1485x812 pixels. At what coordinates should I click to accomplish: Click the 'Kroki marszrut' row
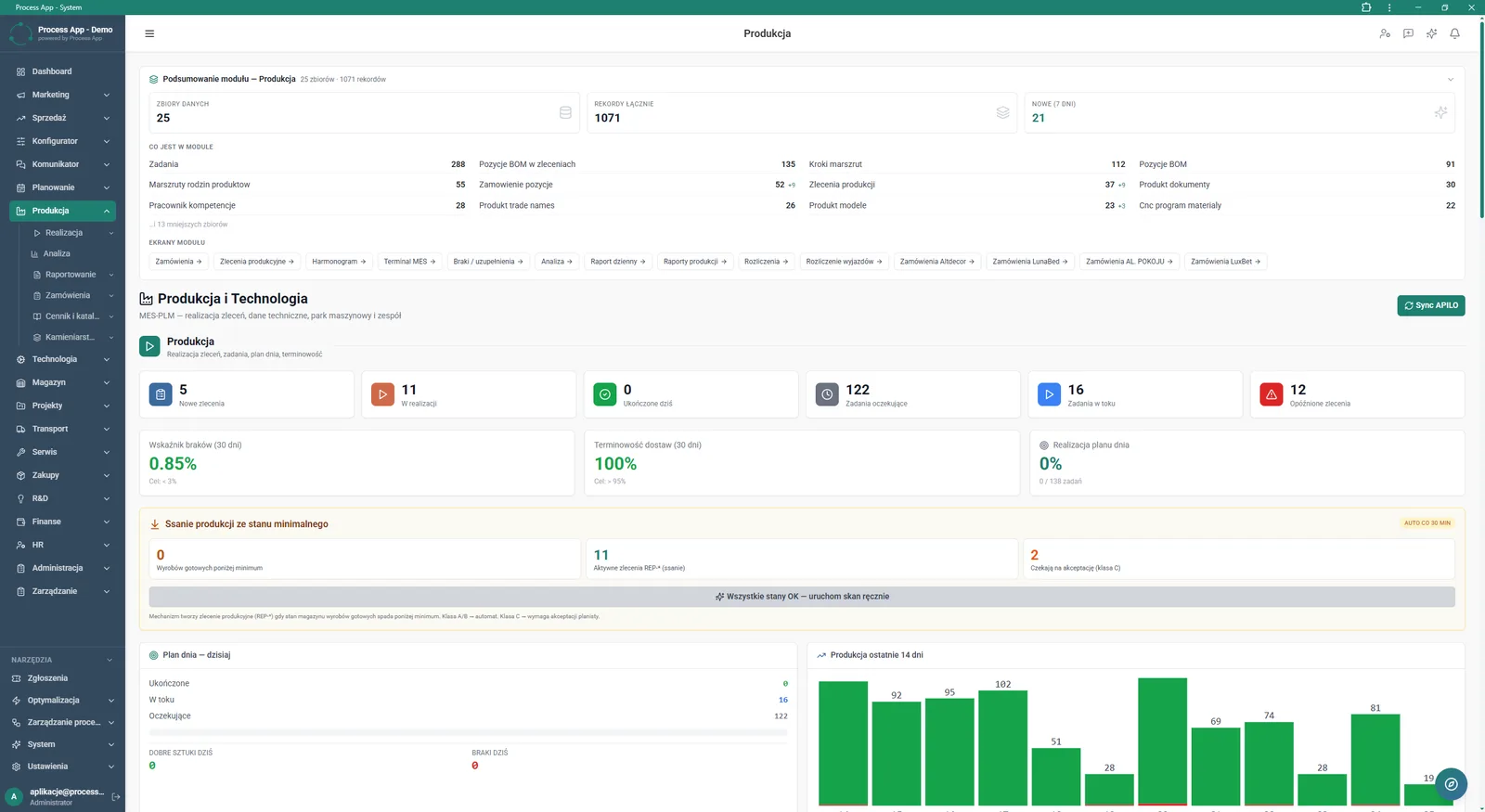click(967, 164)
